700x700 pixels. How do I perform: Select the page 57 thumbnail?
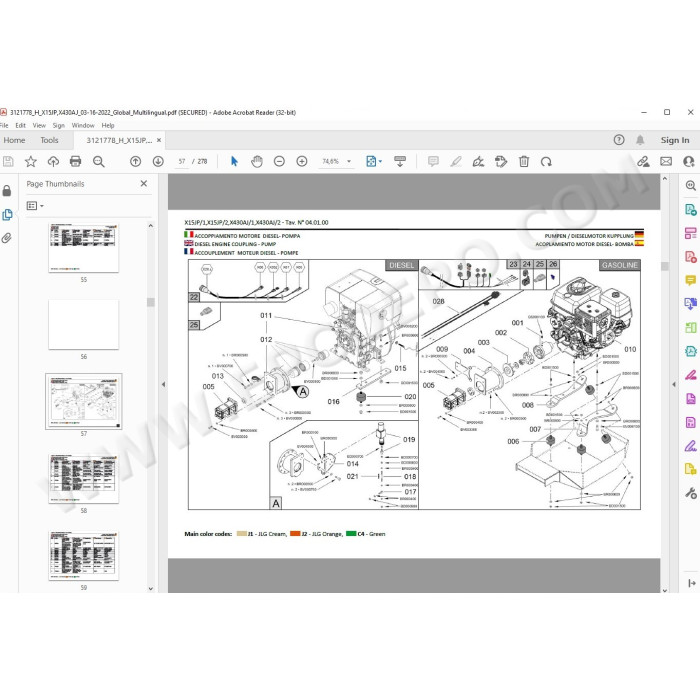click(x=83, y=401)
